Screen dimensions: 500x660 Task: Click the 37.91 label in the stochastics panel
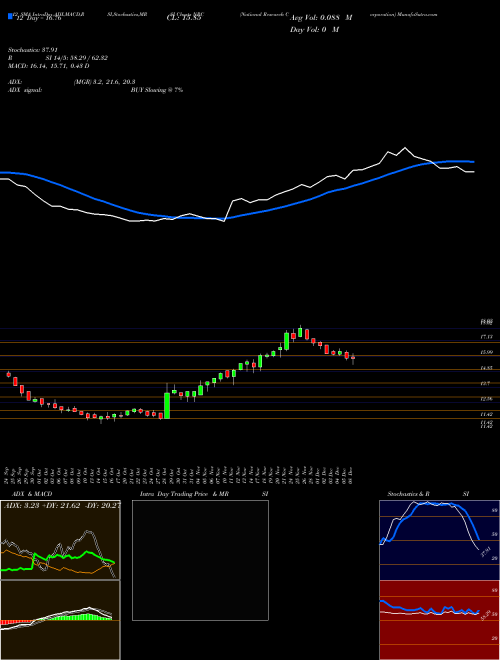pyautogui.click(x=485, y=551)
